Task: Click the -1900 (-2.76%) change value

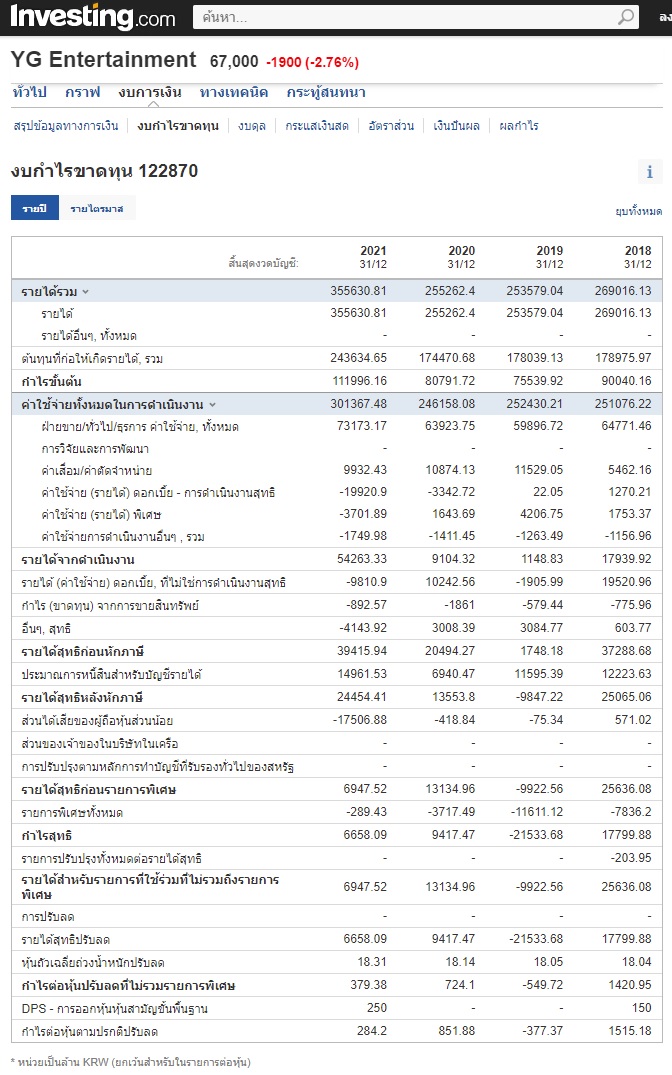Action: [313, 62]
